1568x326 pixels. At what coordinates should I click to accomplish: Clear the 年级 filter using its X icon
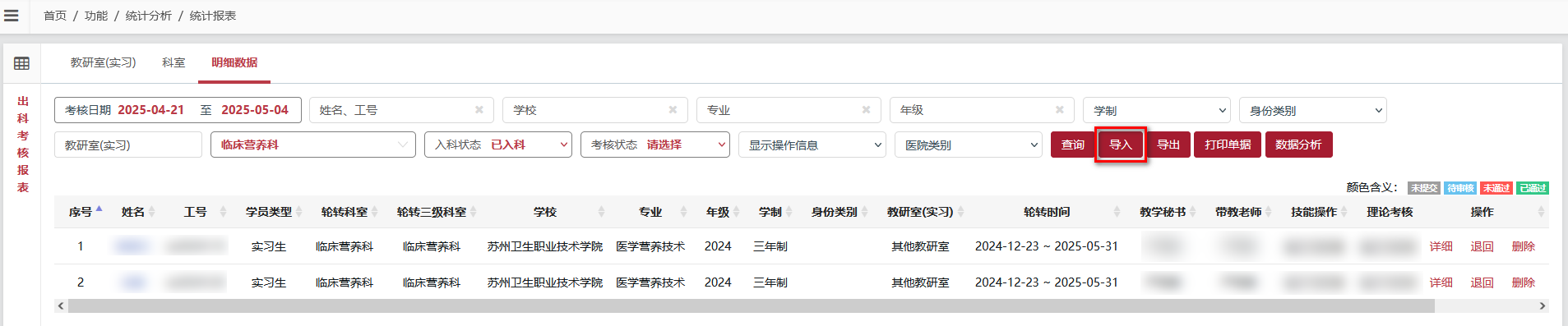tap(1059, 110)
